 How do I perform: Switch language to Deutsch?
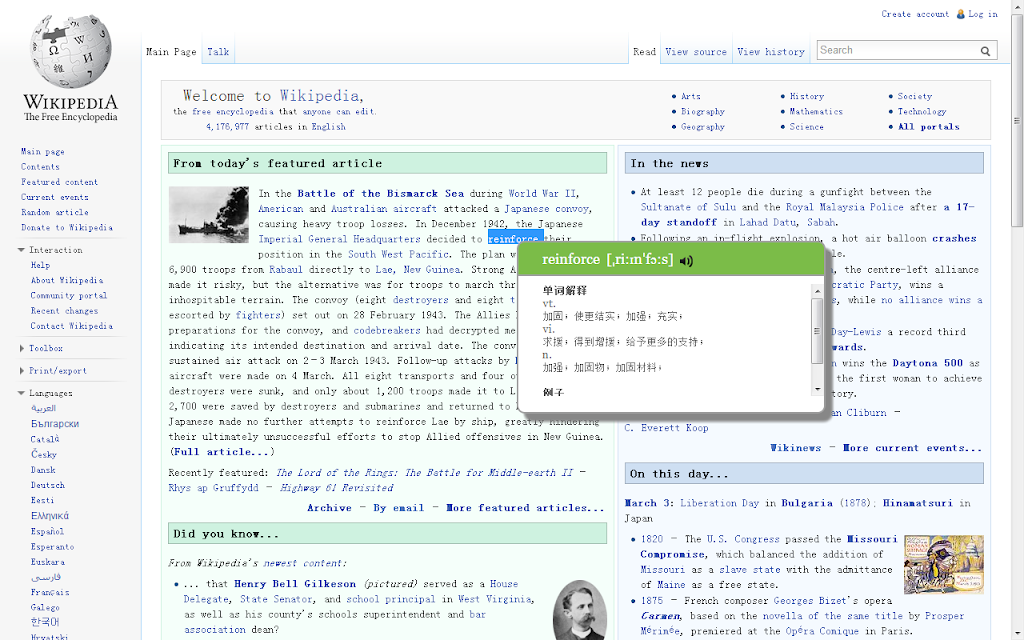click(48, 485)
